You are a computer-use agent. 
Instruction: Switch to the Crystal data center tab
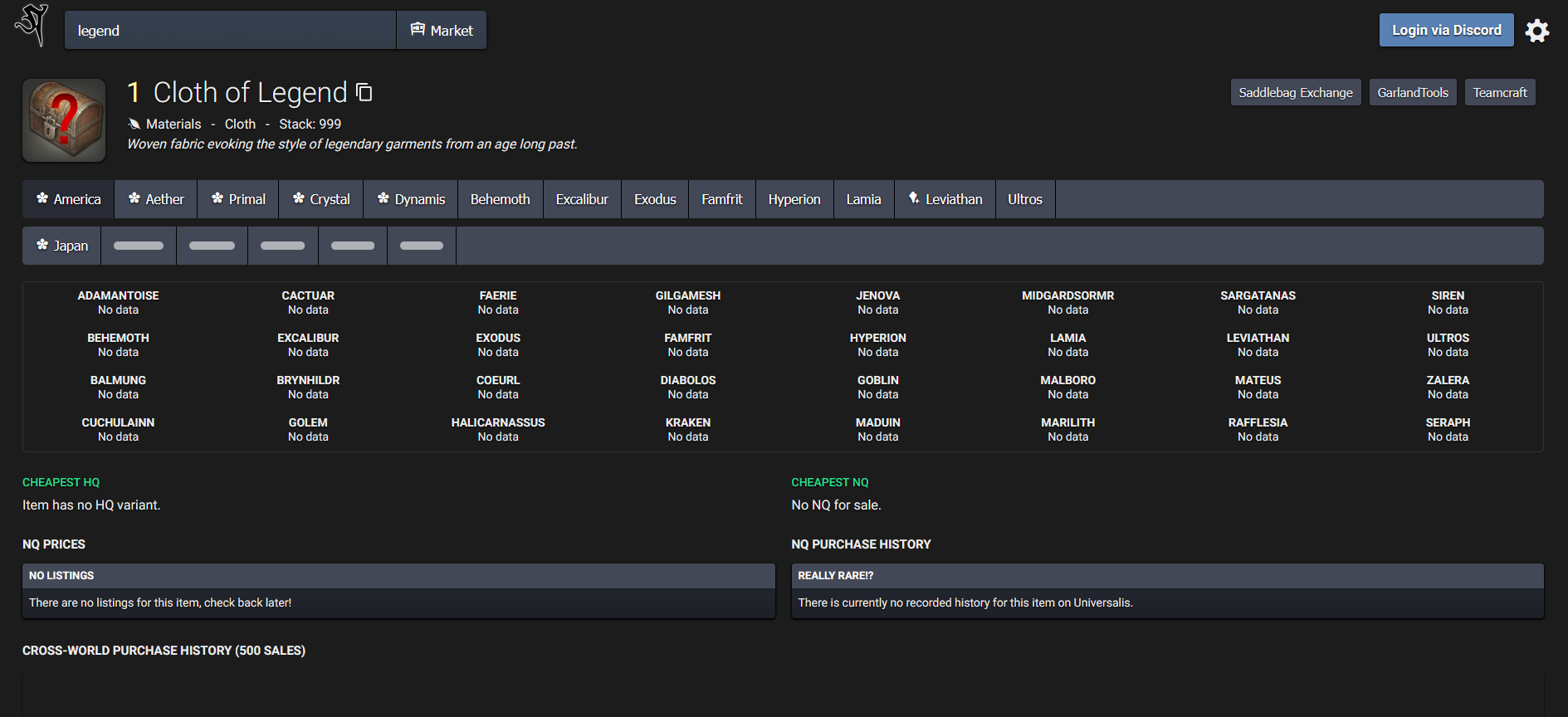(321, 199)
